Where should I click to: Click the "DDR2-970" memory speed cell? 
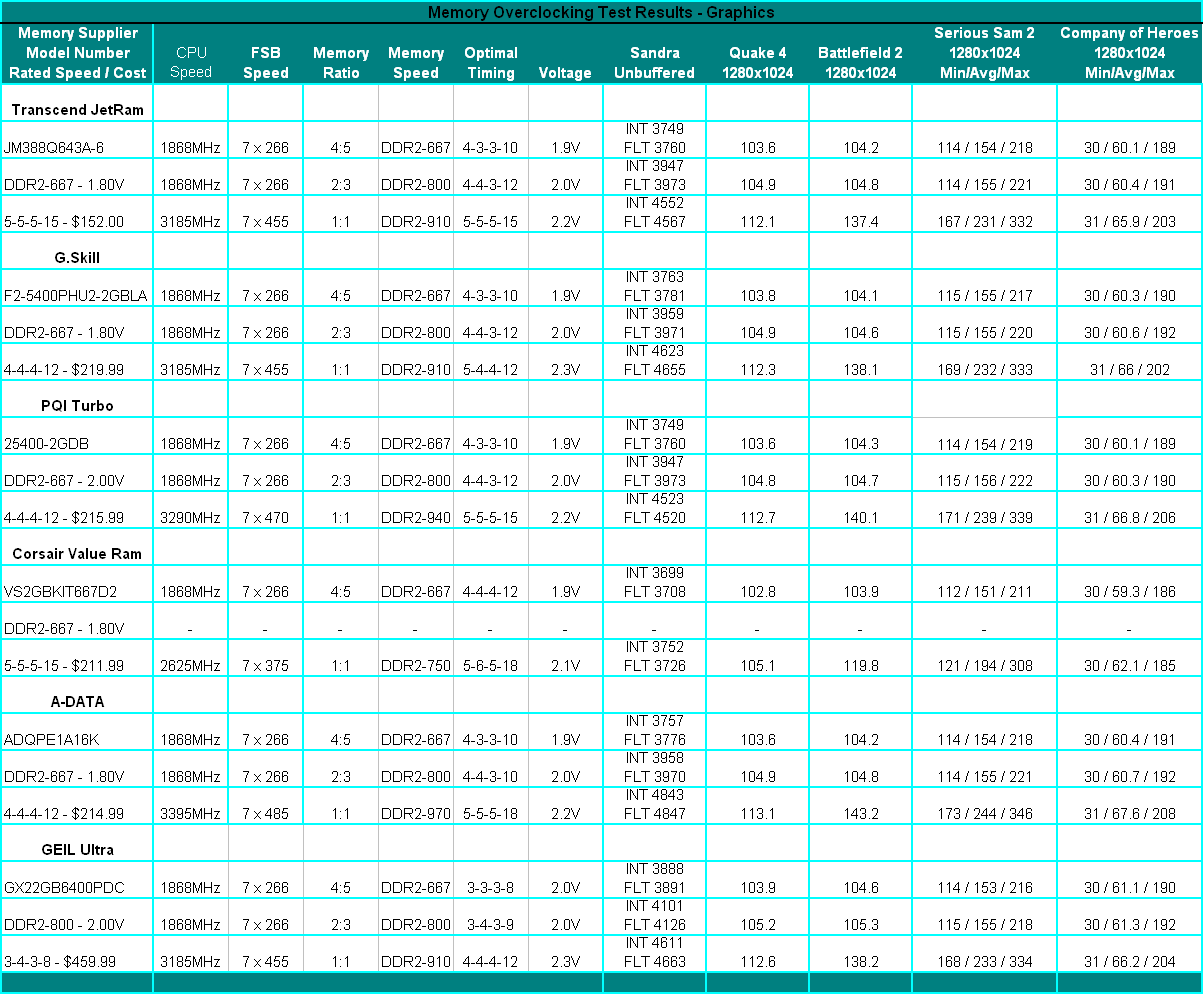click(416, 813)
